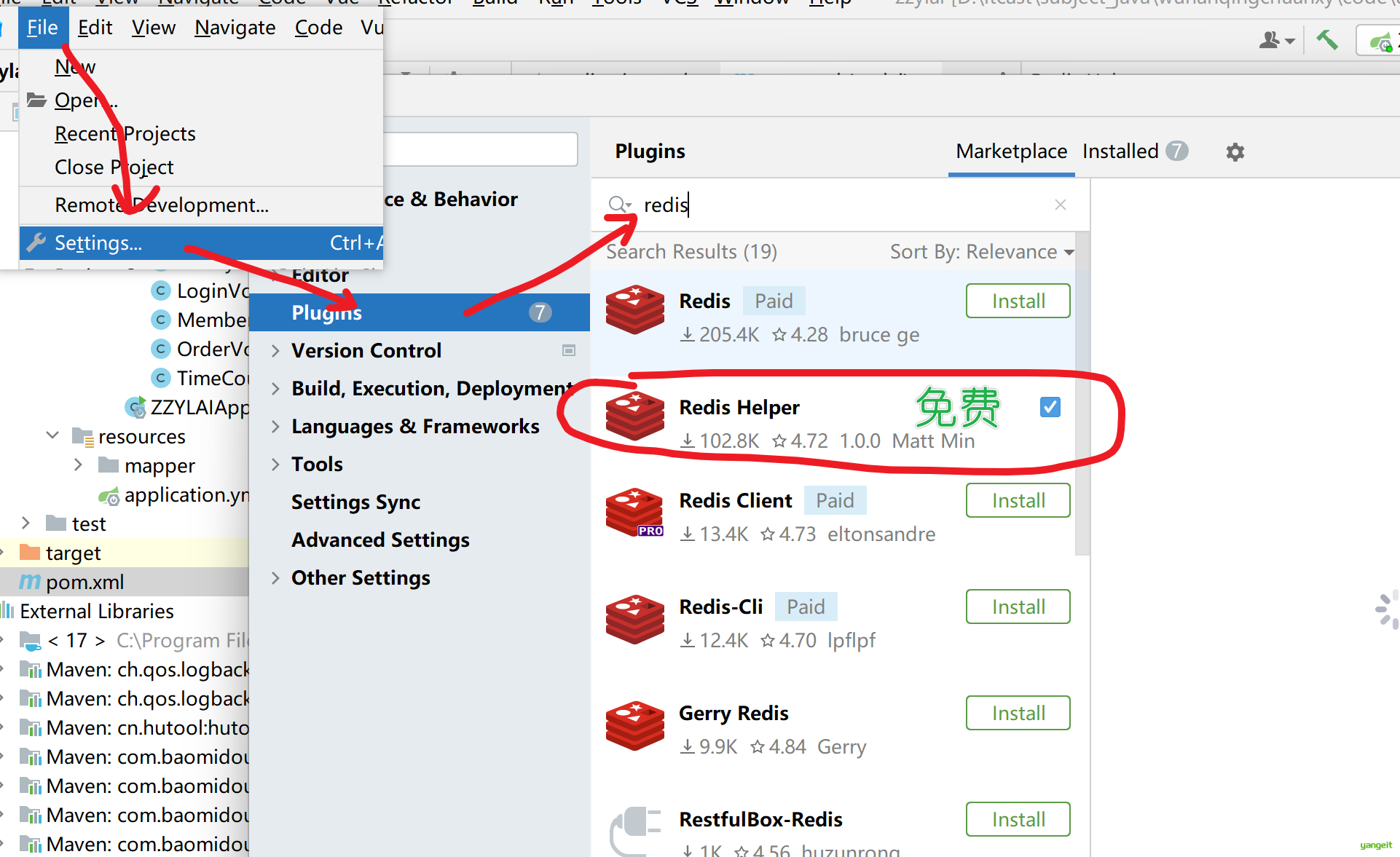Choose Settings... from File menu
This screenshot has height=857, width=1400.
coord(201,242)
